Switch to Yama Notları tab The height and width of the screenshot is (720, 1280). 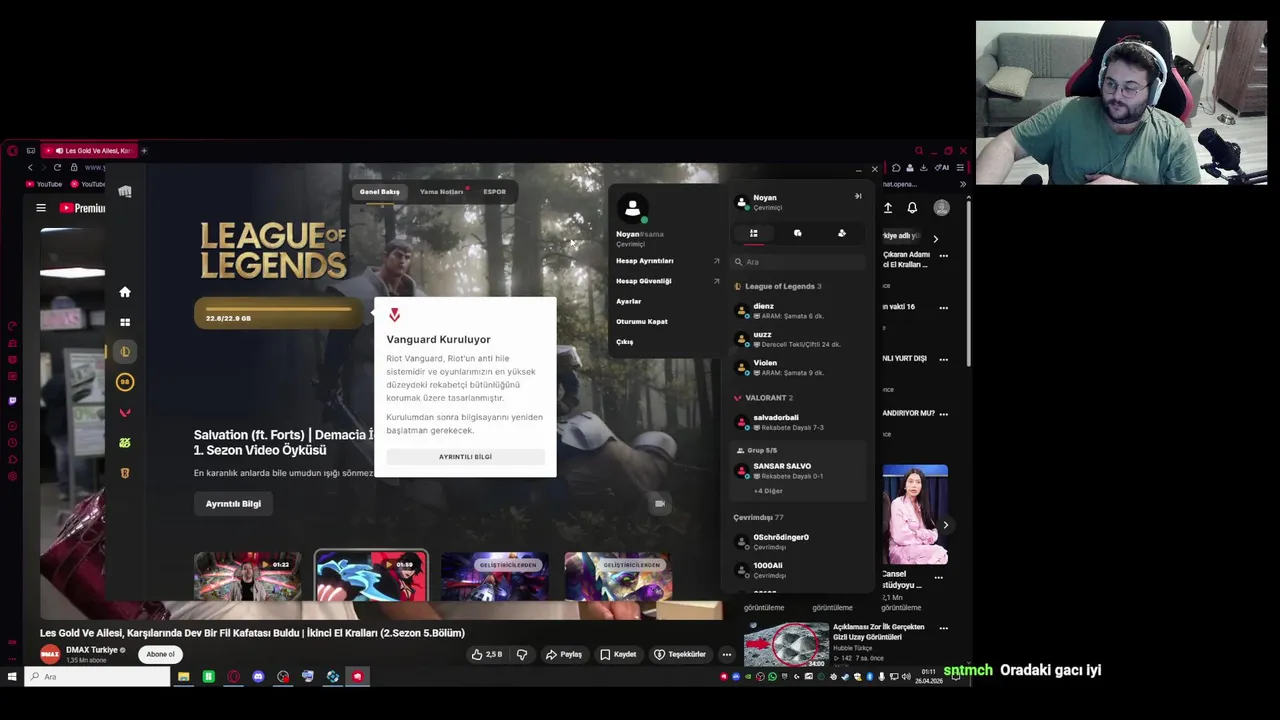click(442, 192)
